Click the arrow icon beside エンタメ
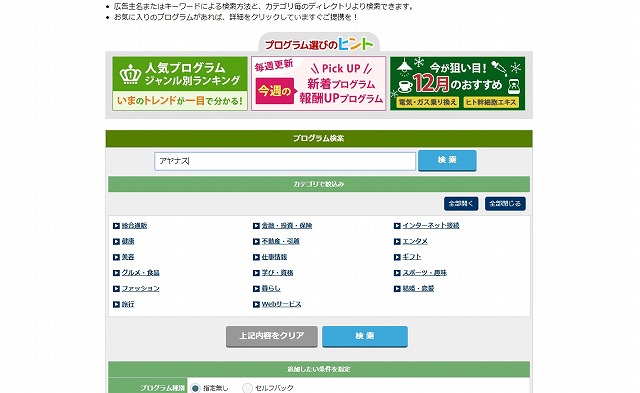This screenshot has width=640, height=393. [397, 242]
